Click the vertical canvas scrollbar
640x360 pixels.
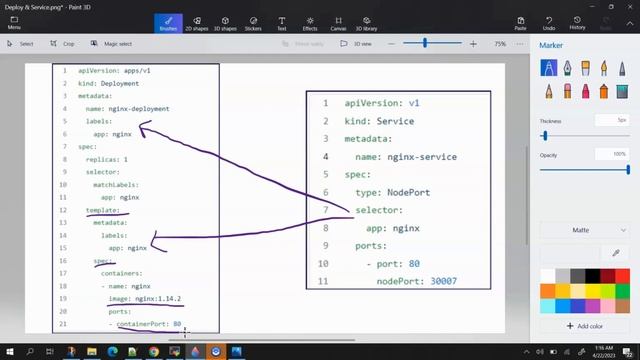tap(527, 195)
